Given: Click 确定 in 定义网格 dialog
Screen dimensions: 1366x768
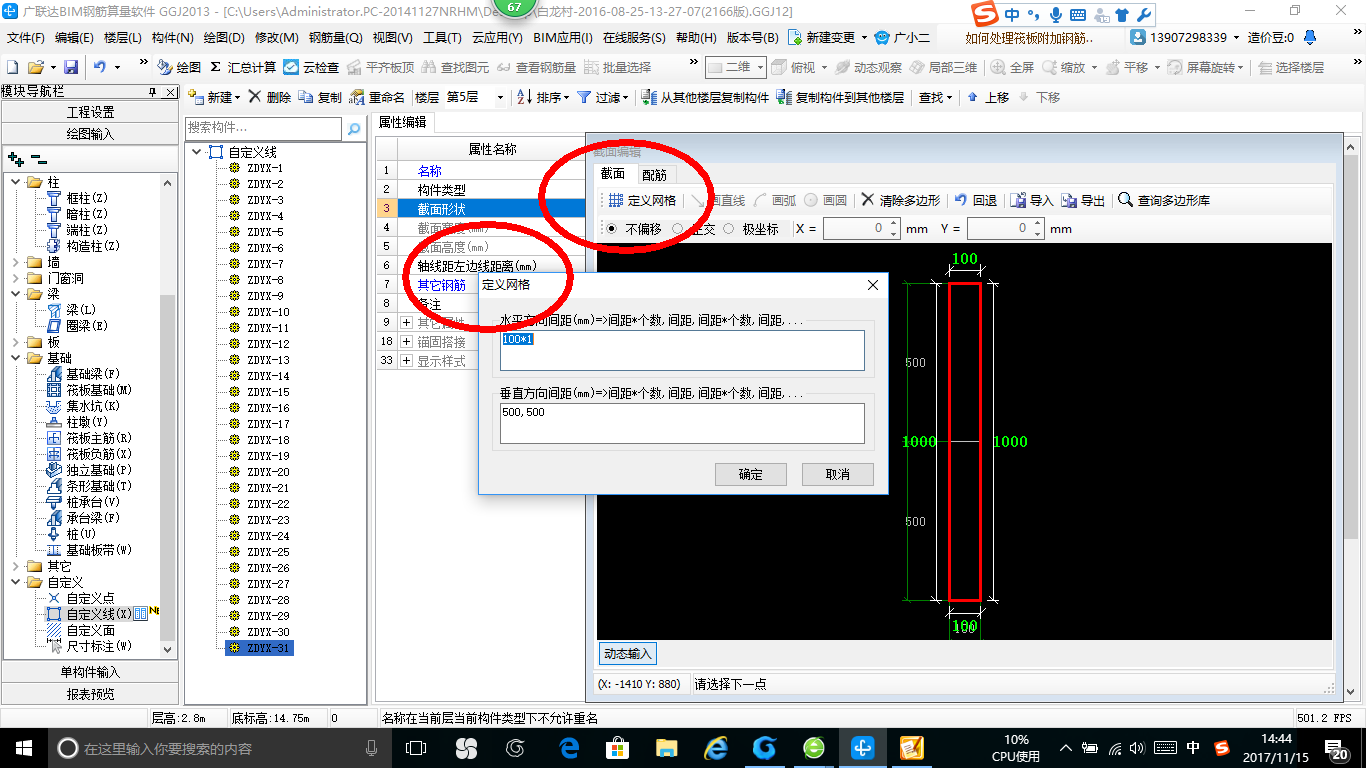Looking at the screenshot, I should [750, 474].
